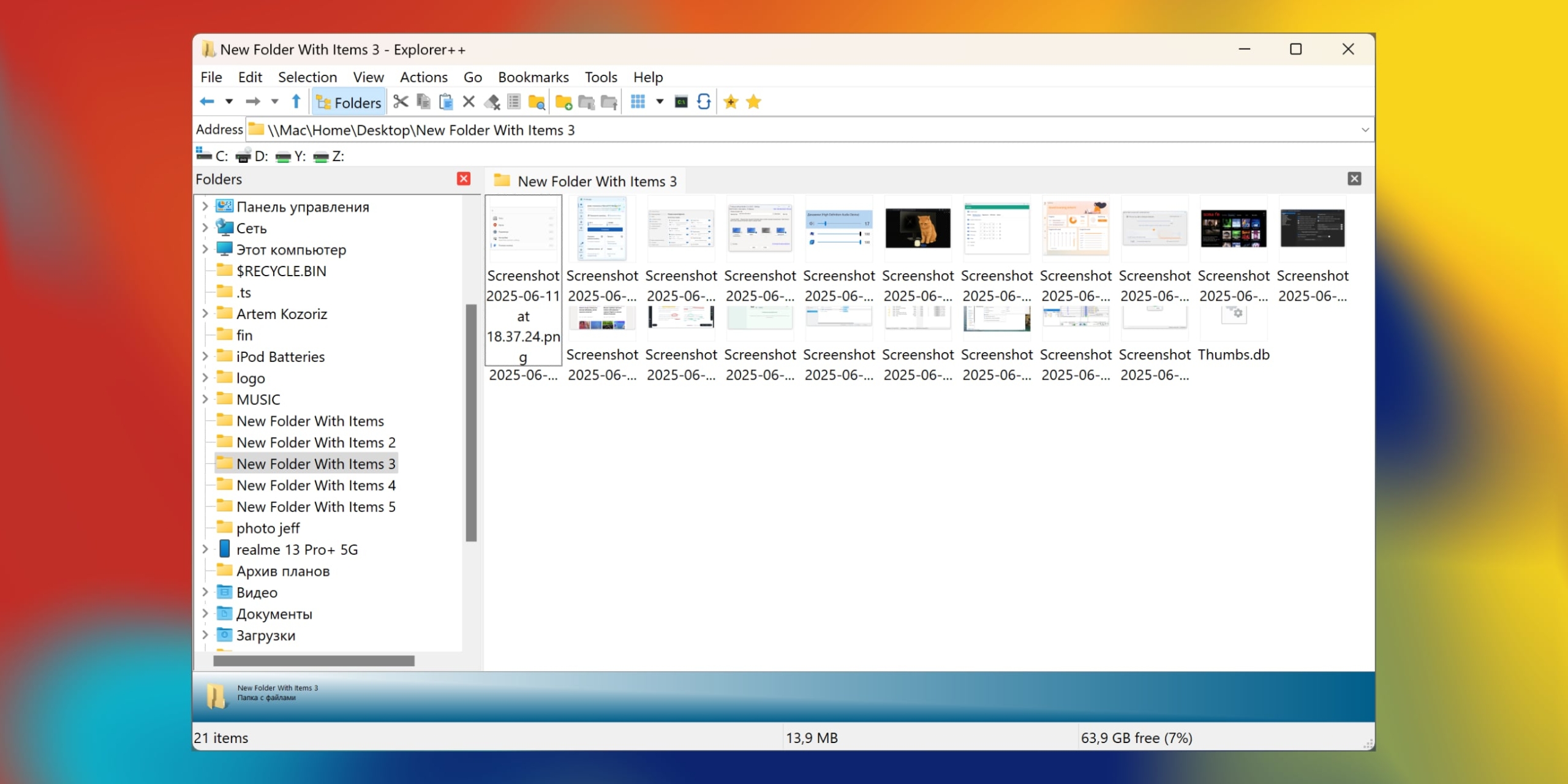Open the Selection menu
The width and height of the screenshot is (1568, 784).
point(307,77)
